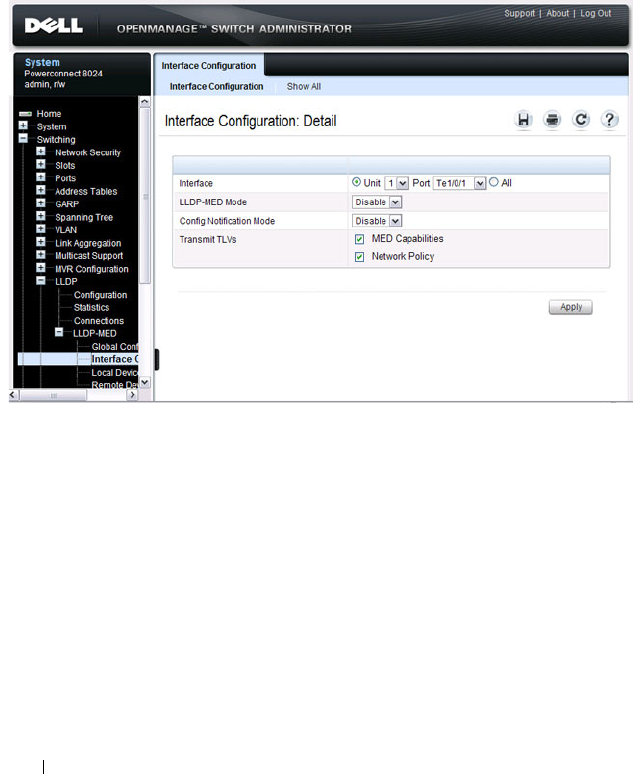Open the Unit number dropdown

point(396,183)
